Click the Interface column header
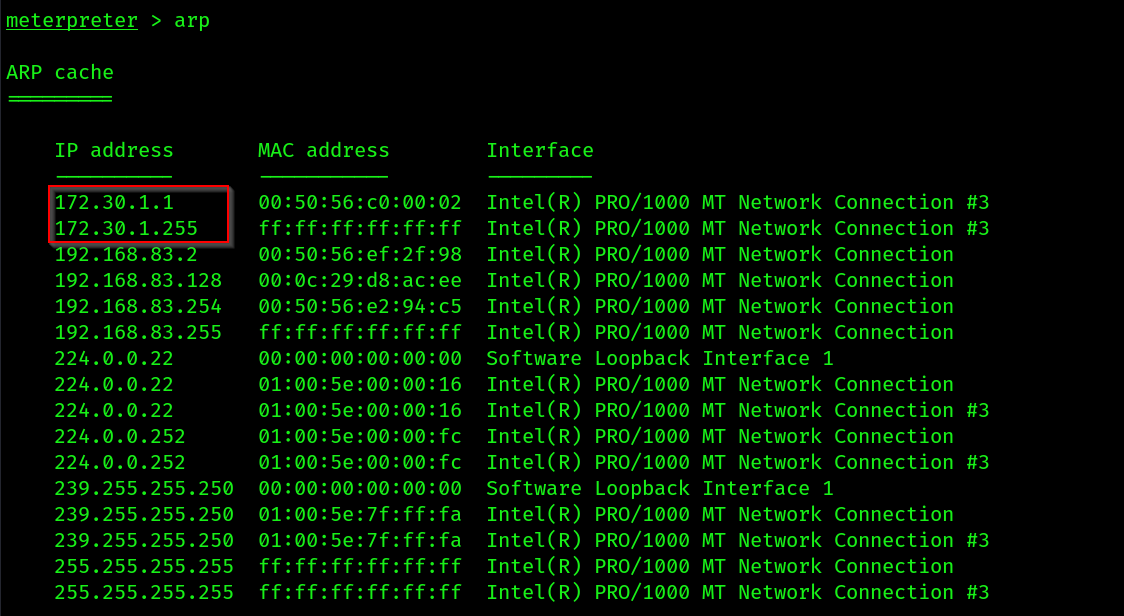This screenshot has width=1124, height=616. pos(540,150)
